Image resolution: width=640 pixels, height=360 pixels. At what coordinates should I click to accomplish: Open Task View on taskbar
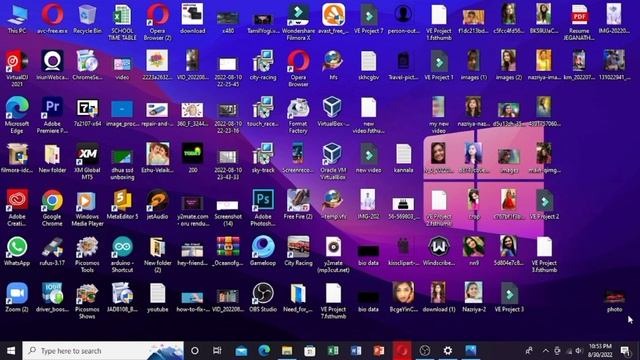click(217, 351)
